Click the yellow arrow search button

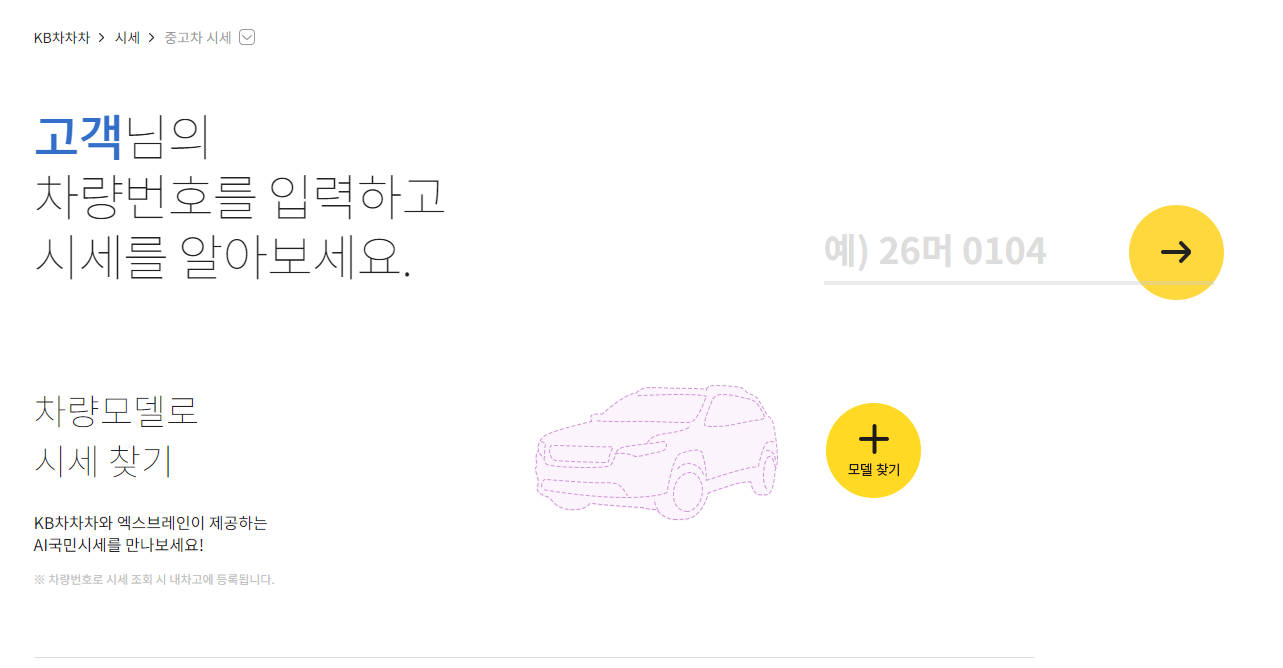pos(1176,252)
